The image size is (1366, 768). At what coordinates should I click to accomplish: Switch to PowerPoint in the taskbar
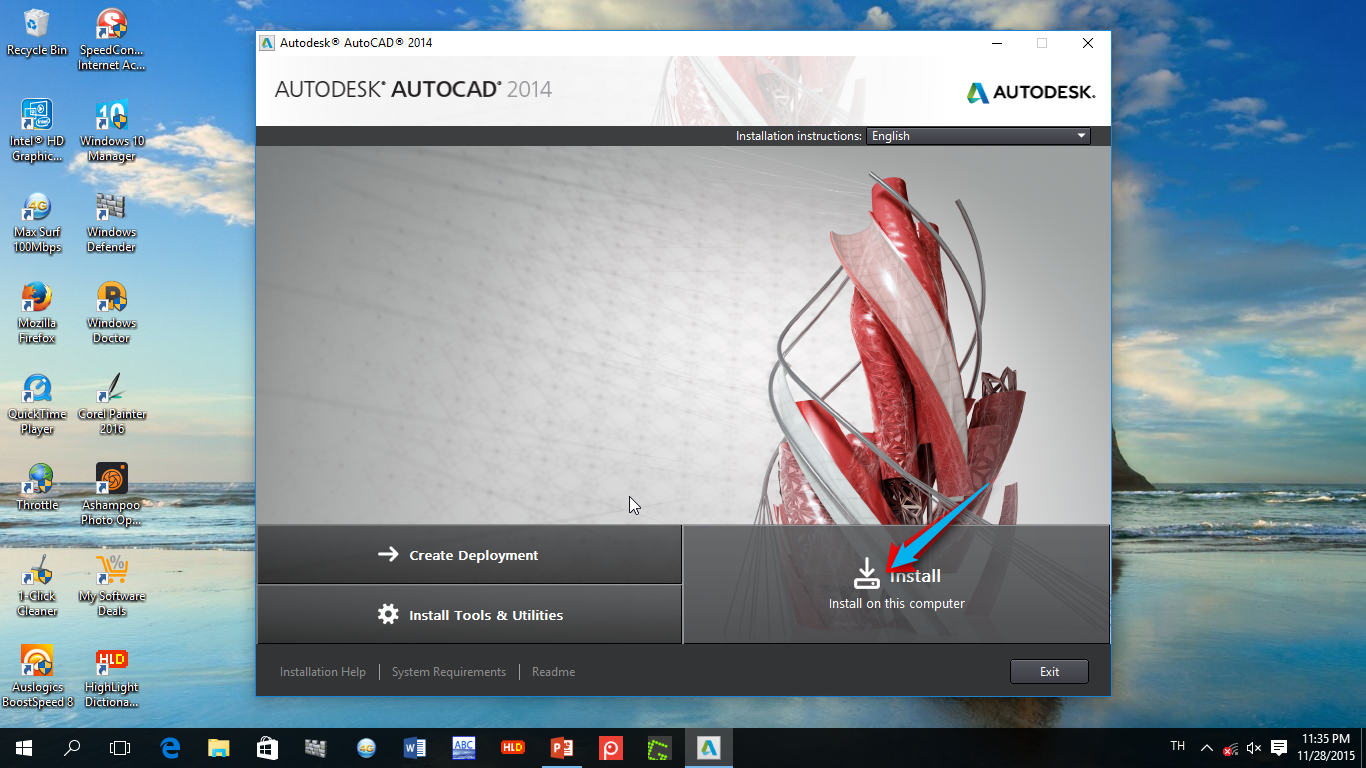point(562,748)
